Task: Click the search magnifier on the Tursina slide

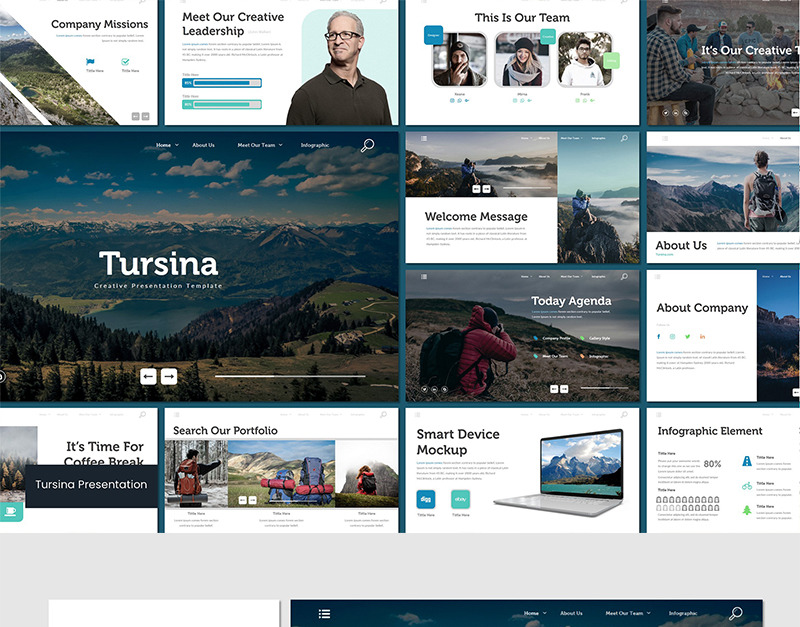Action: 367,146
